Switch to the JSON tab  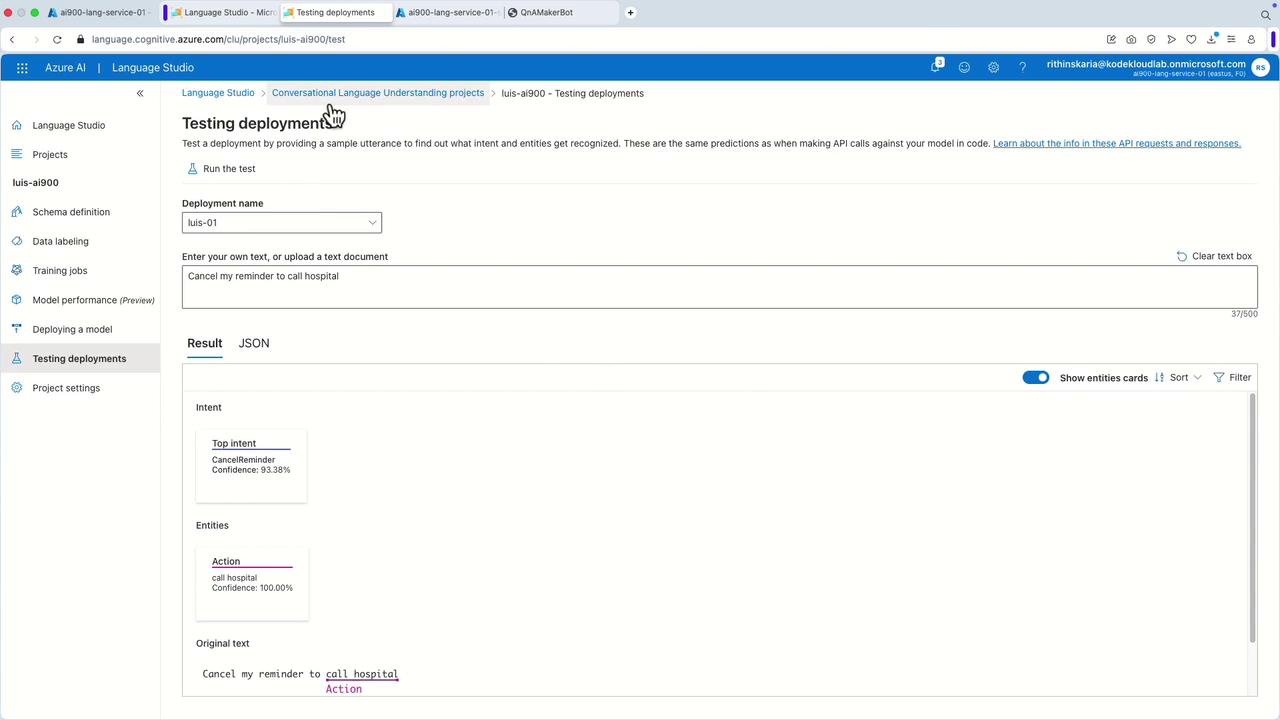pos(254,343)
